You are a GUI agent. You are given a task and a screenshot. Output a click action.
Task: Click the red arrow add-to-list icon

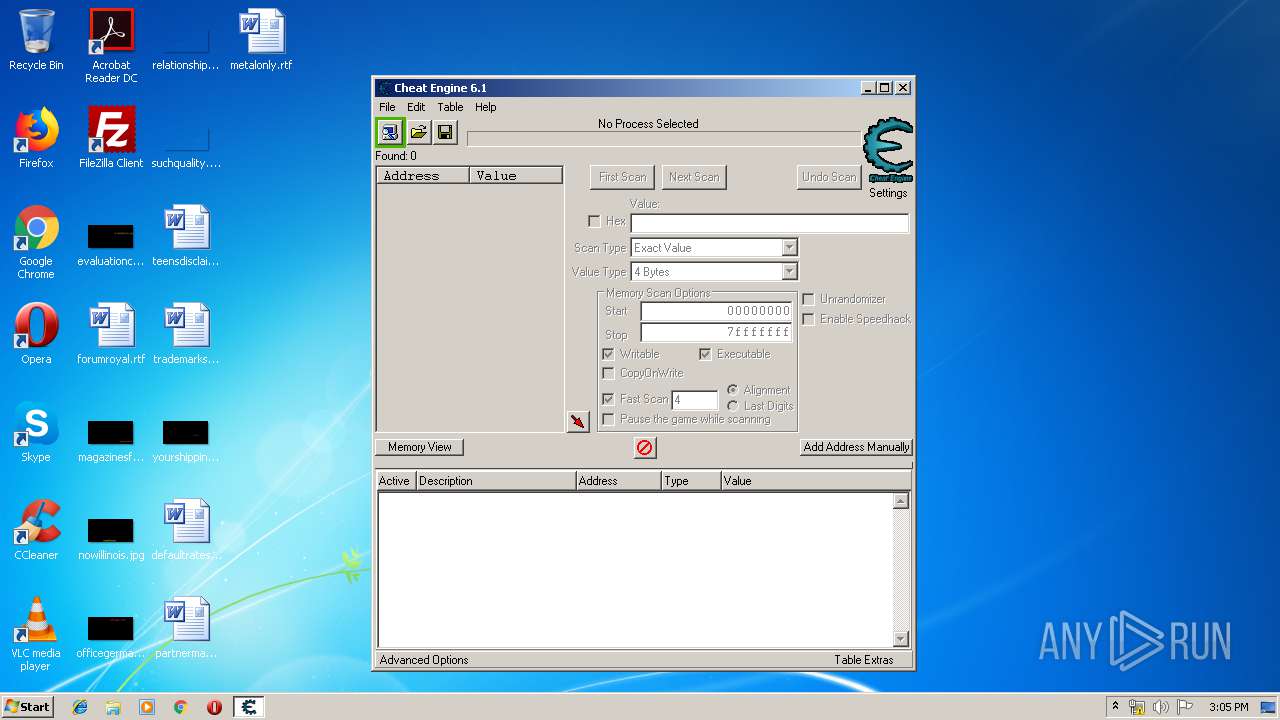click(578, 421)
